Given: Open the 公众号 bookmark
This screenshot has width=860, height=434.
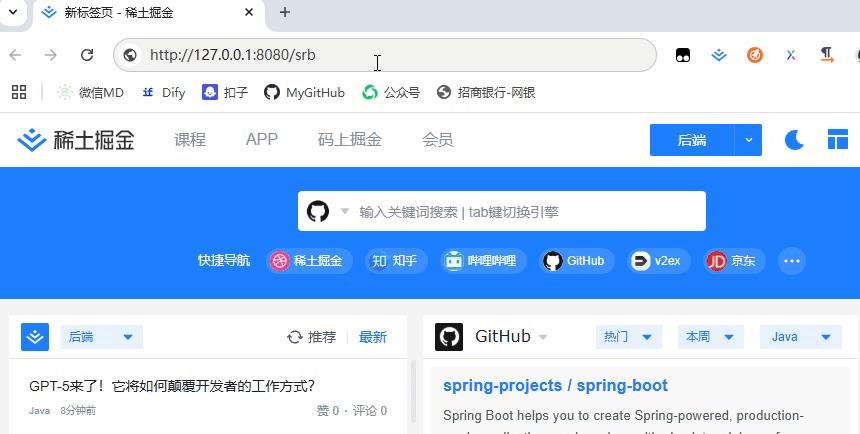Looking at the screenshot, I should coord(391,92).
